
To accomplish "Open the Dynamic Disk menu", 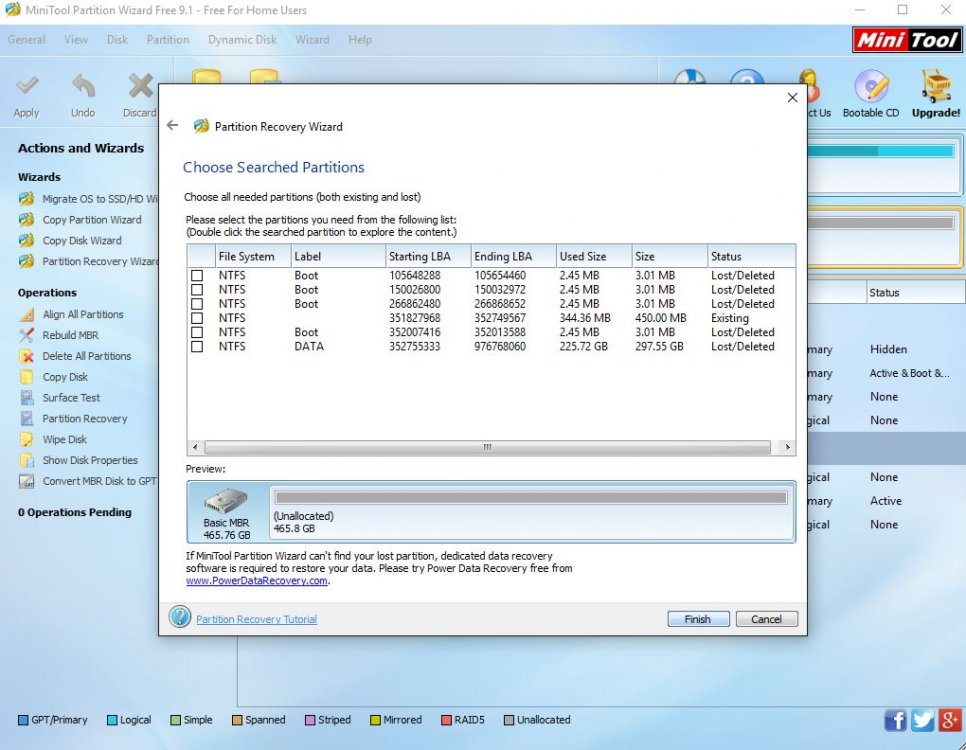I will click(x=242, y=40).
